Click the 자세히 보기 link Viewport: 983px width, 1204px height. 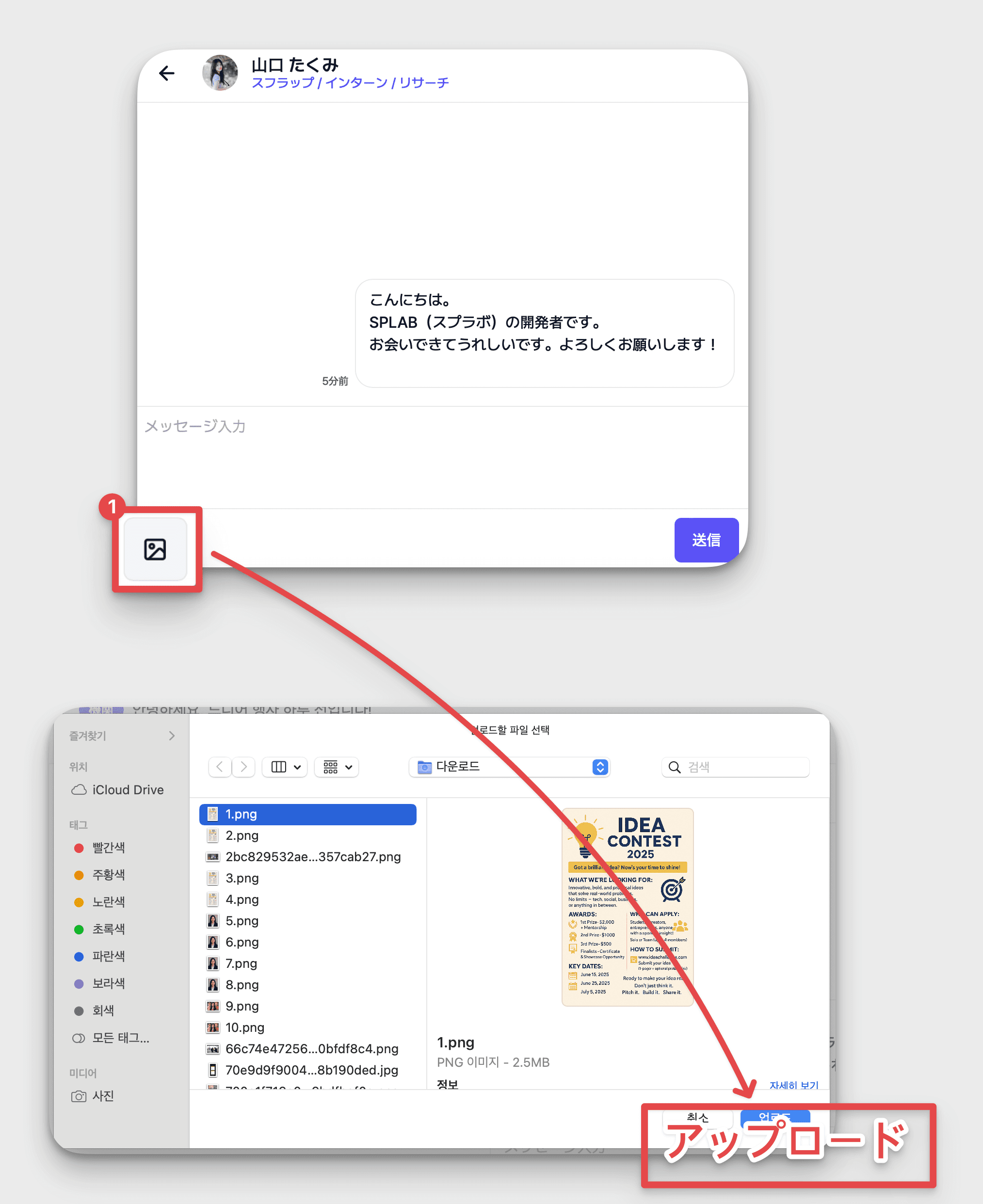tap(793, 1085)
